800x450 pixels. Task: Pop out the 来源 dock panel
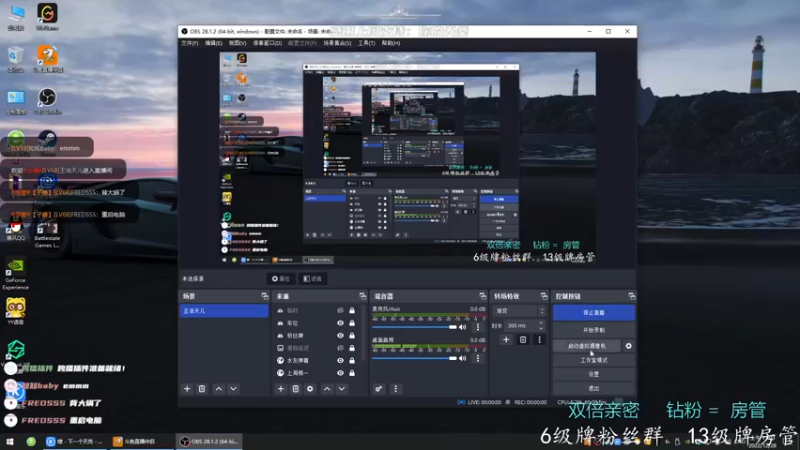click(363, 296)
